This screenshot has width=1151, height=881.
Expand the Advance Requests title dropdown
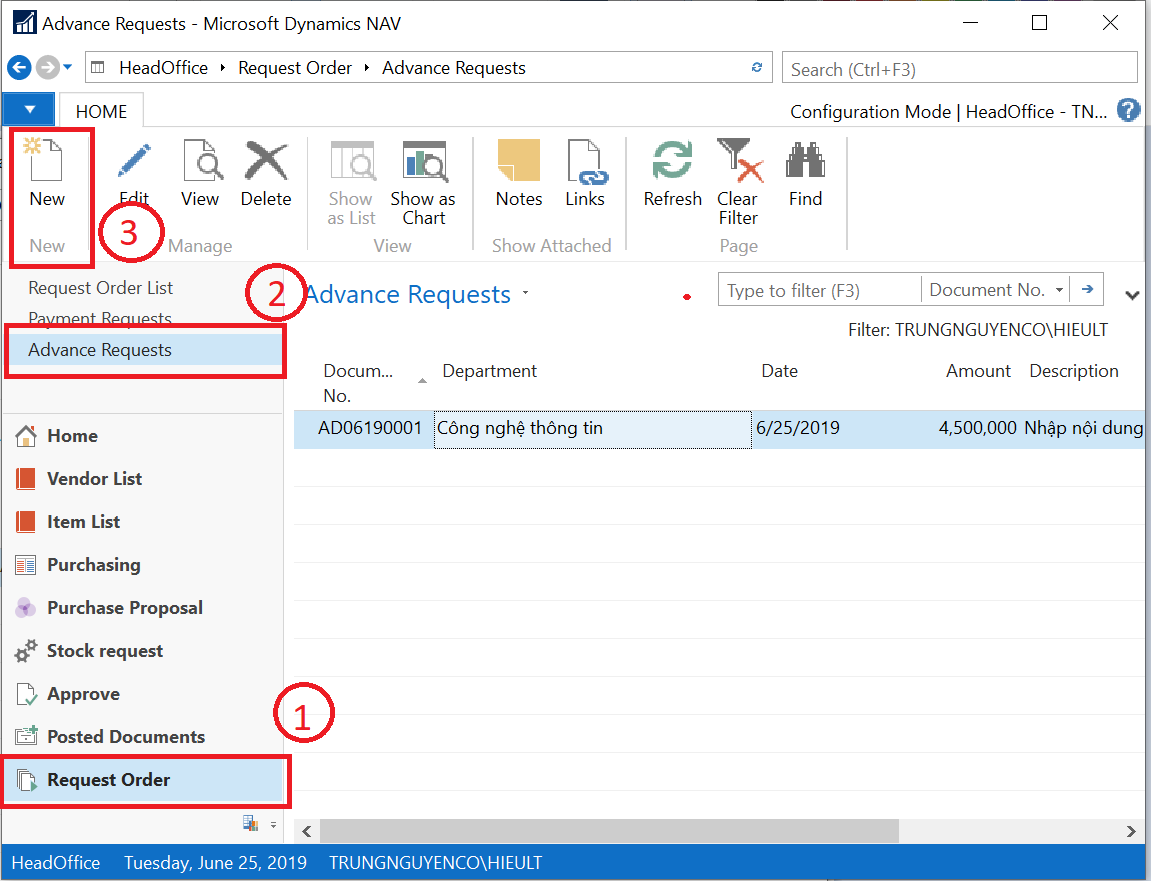[x=526, y=293]
